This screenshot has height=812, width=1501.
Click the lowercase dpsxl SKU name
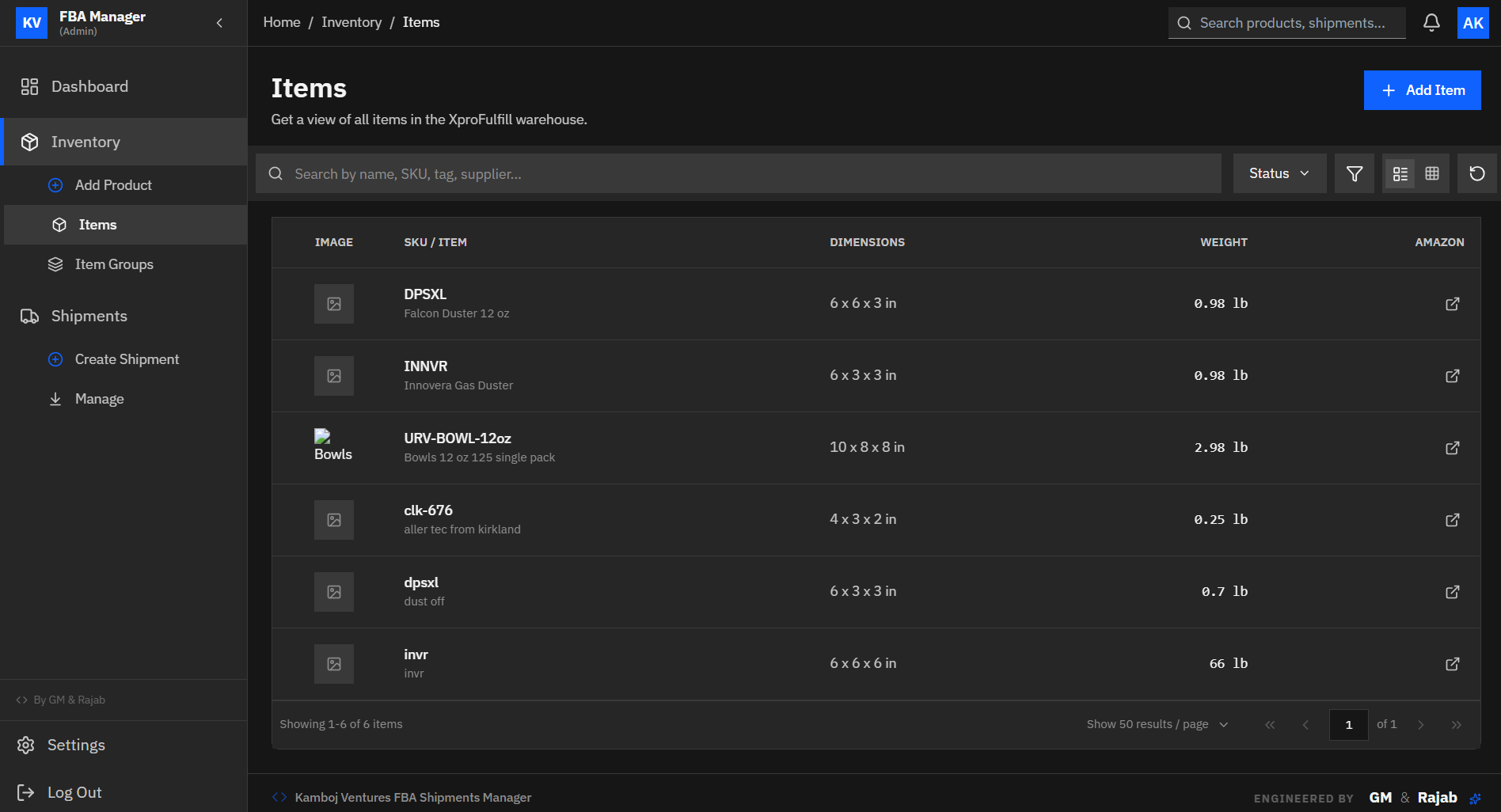pos(421,582)
